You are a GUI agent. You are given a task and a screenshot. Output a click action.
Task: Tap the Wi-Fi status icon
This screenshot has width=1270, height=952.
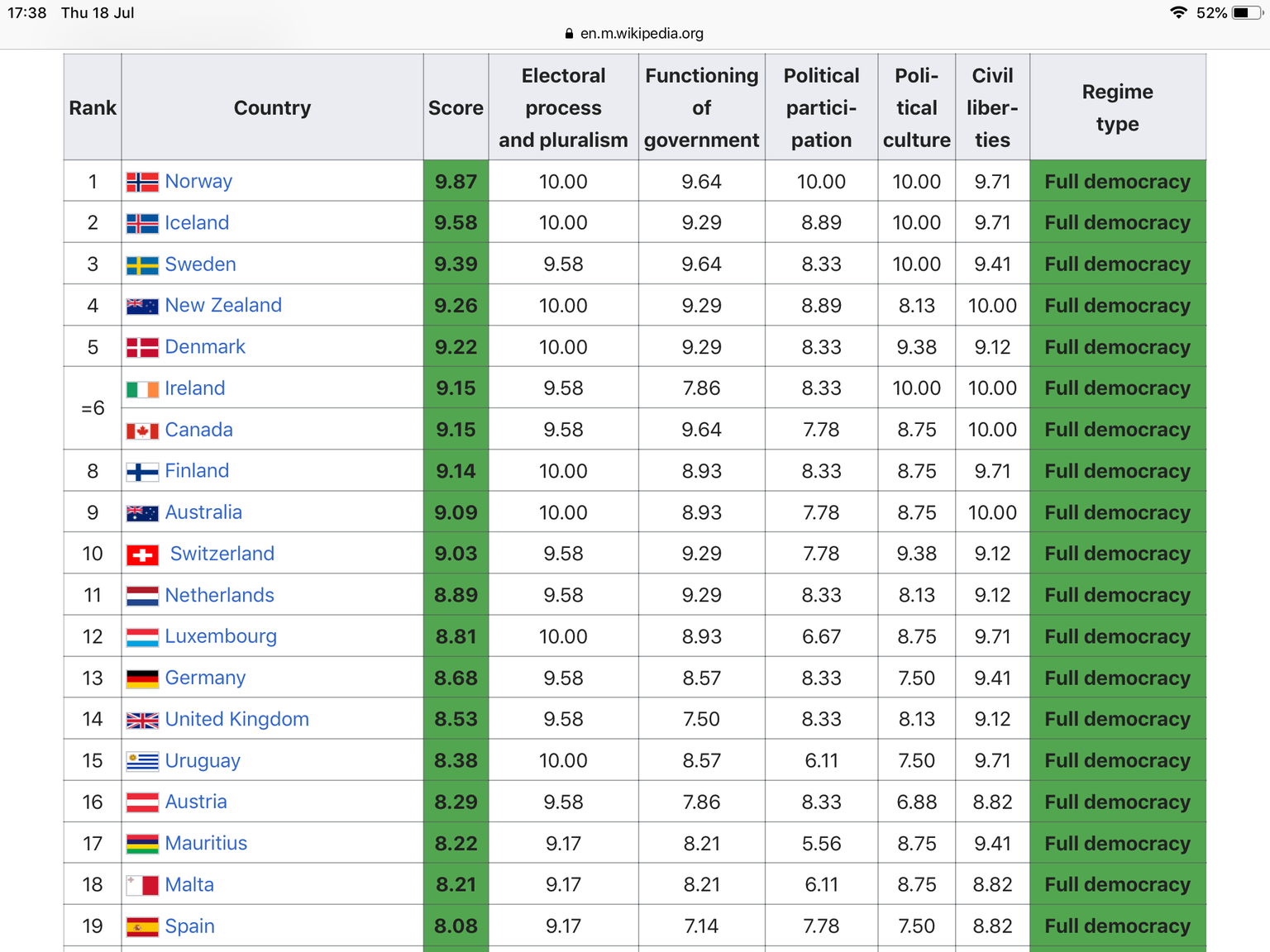(x=1178, y=12)
